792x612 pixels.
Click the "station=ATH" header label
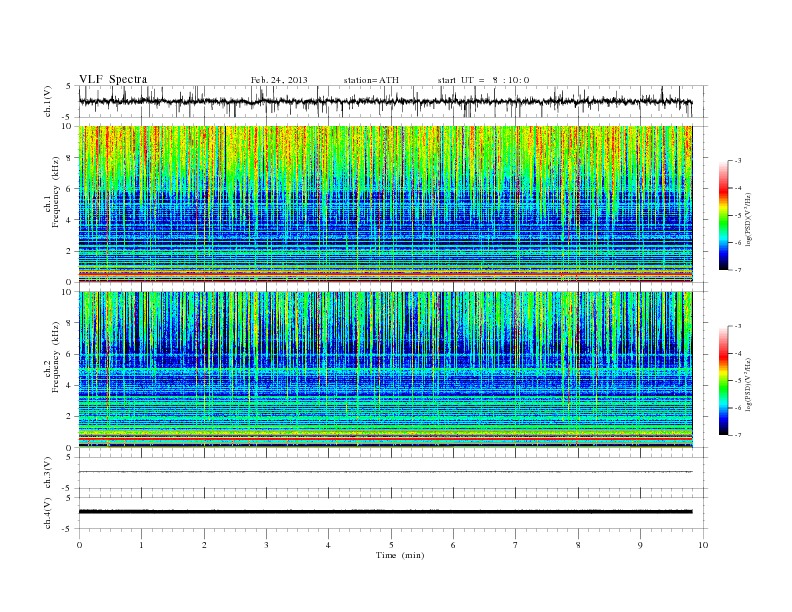tap(371, 80)
